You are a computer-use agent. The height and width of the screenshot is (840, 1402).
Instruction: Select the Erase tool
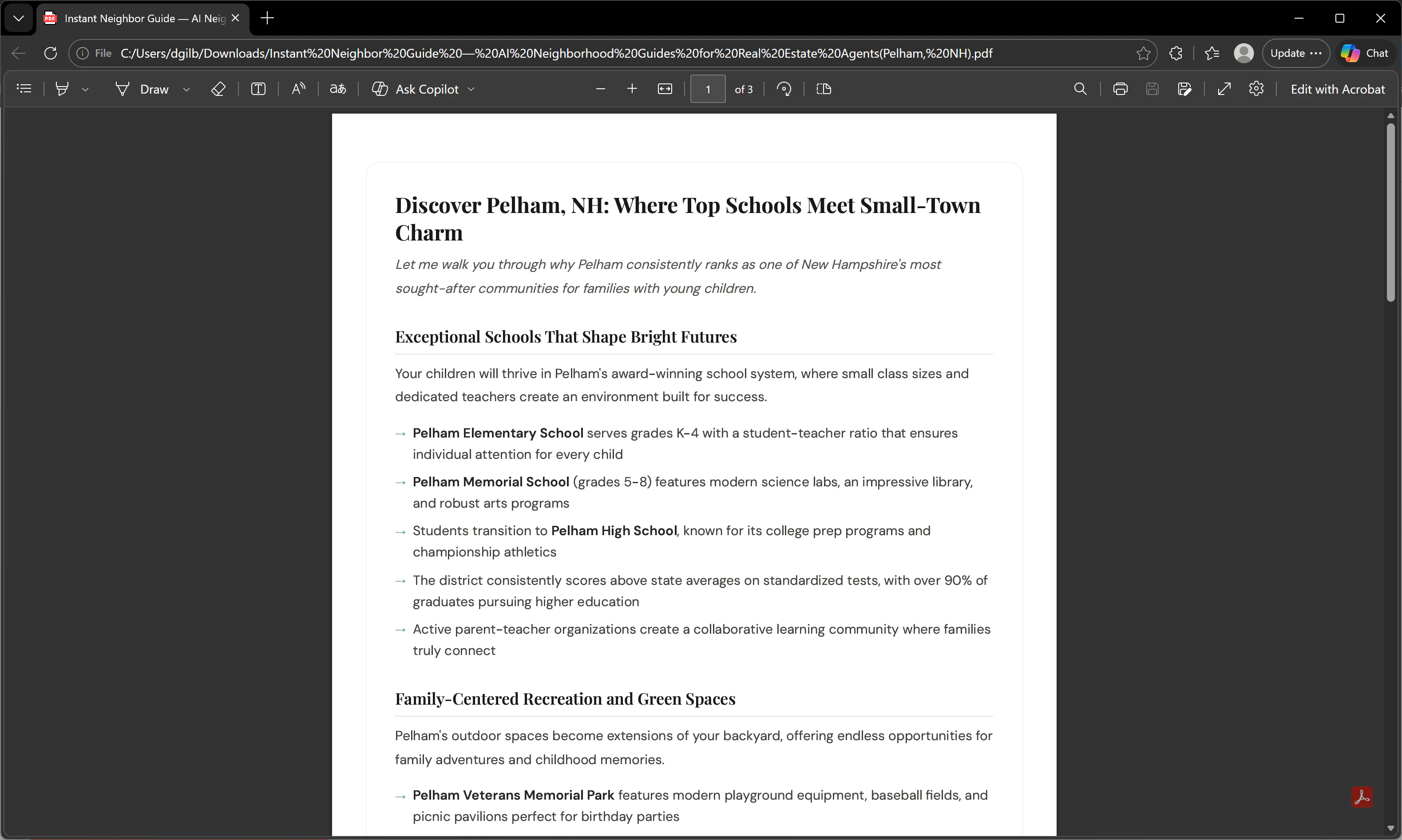click(x=218, y=89)
